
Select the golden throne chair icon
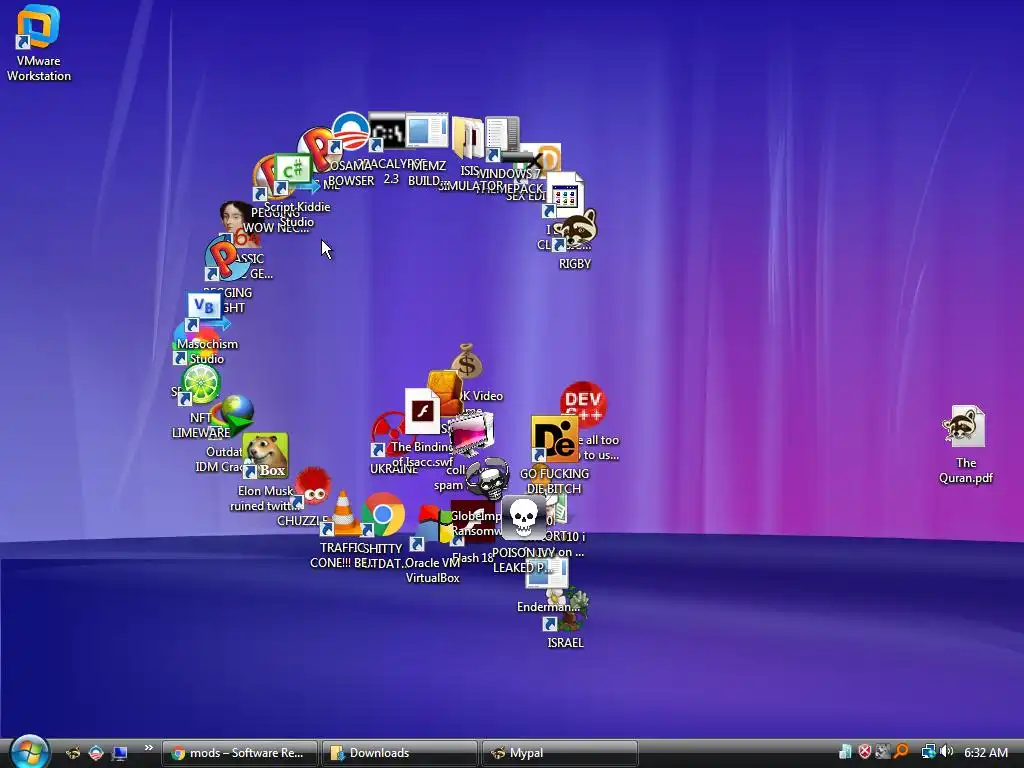tap(445, 391)
